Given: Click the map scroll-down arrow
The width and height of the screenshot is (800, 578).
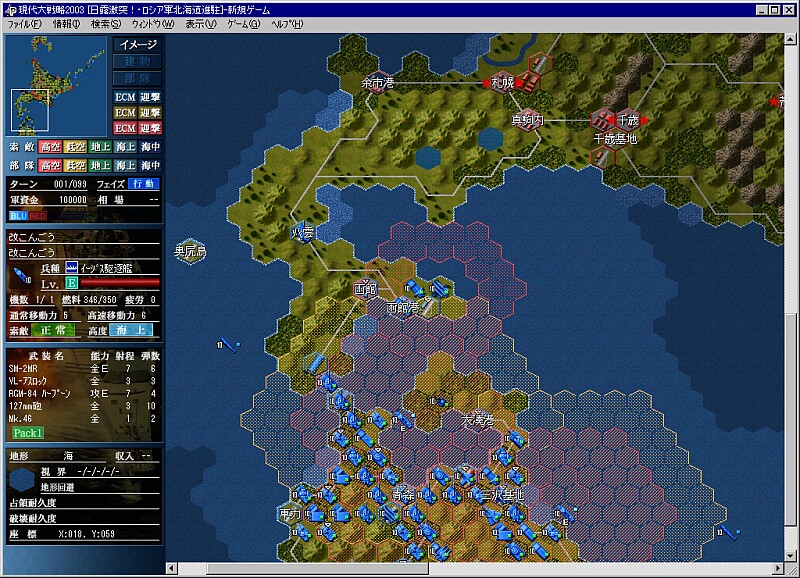Looking at the screenshot, I should coord(790,556).
